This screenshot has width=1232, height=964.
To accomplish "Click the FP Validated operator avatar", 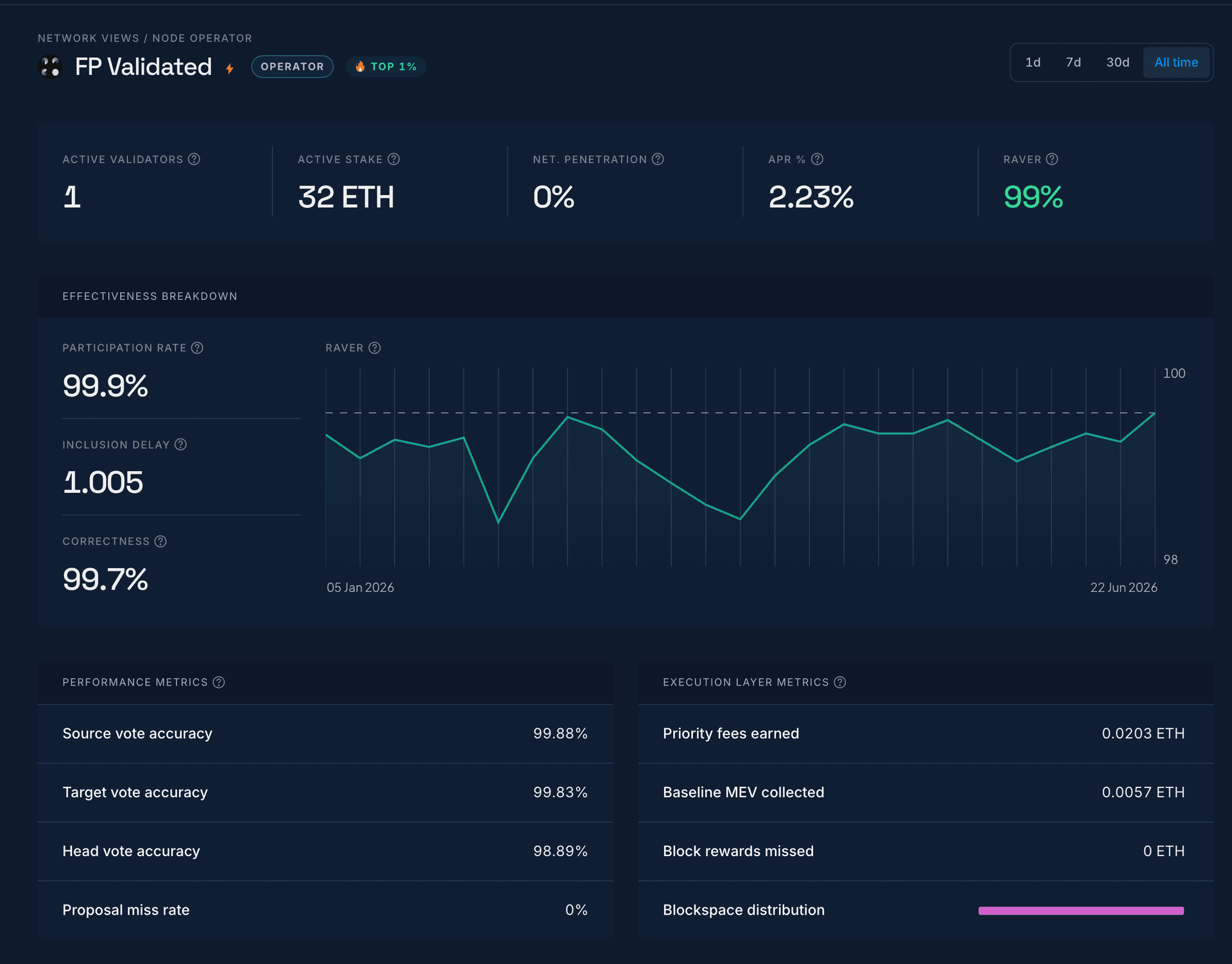I will coord(50,67).
